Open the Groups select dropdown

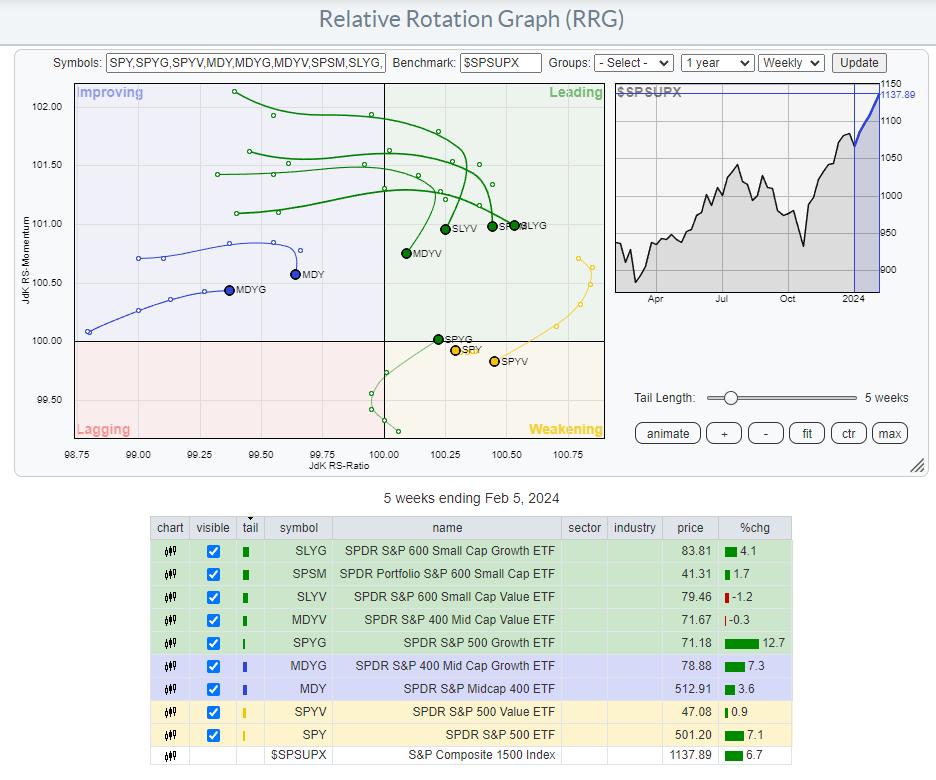point(634,62)
